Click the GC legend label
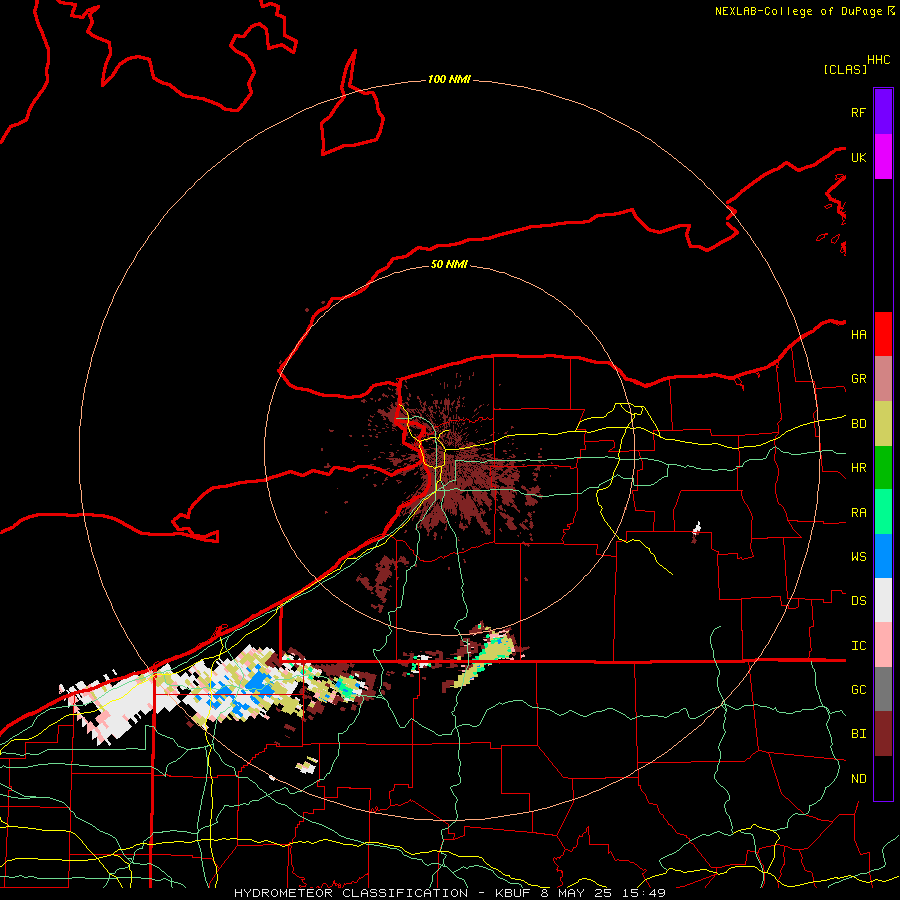This screenshot has width=900, height=900. coord(858,690)
